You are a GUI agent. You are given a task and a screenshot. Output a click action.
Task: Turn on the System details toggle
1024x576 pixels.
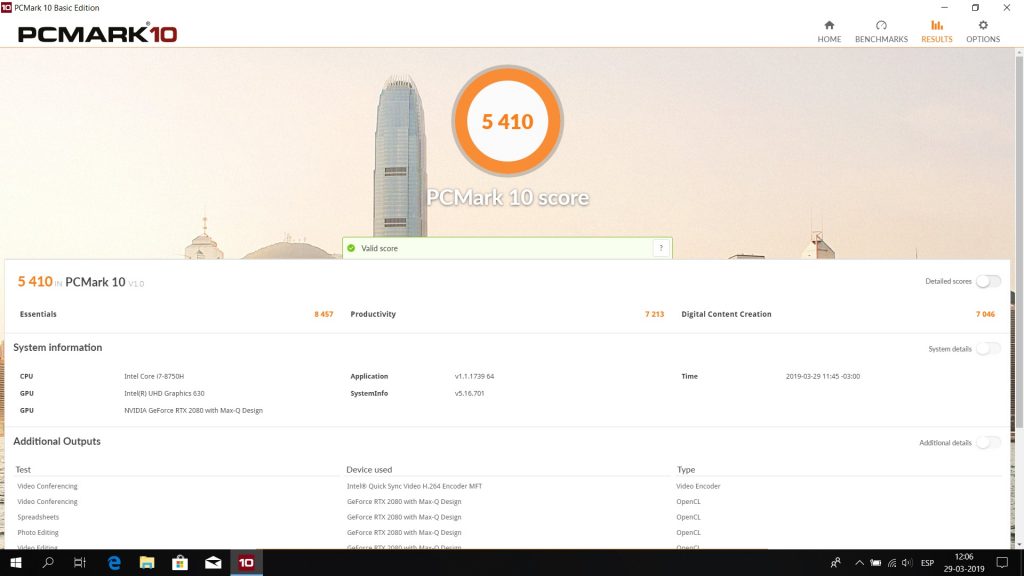pos(988,348)
